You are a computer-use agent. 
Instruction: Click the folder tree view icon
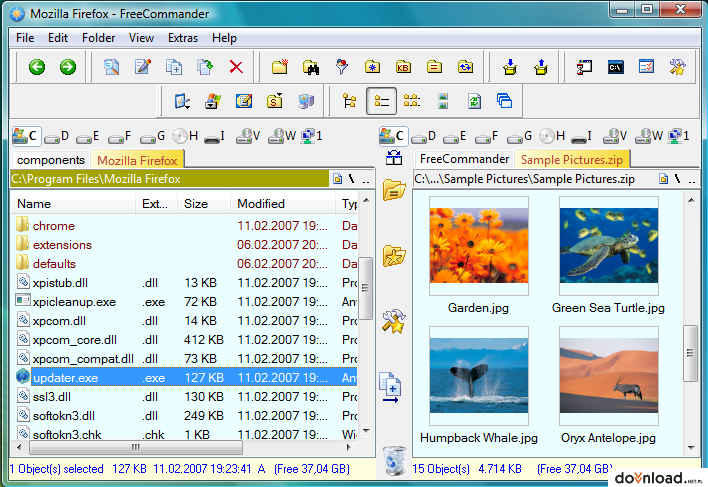point(349,101)
